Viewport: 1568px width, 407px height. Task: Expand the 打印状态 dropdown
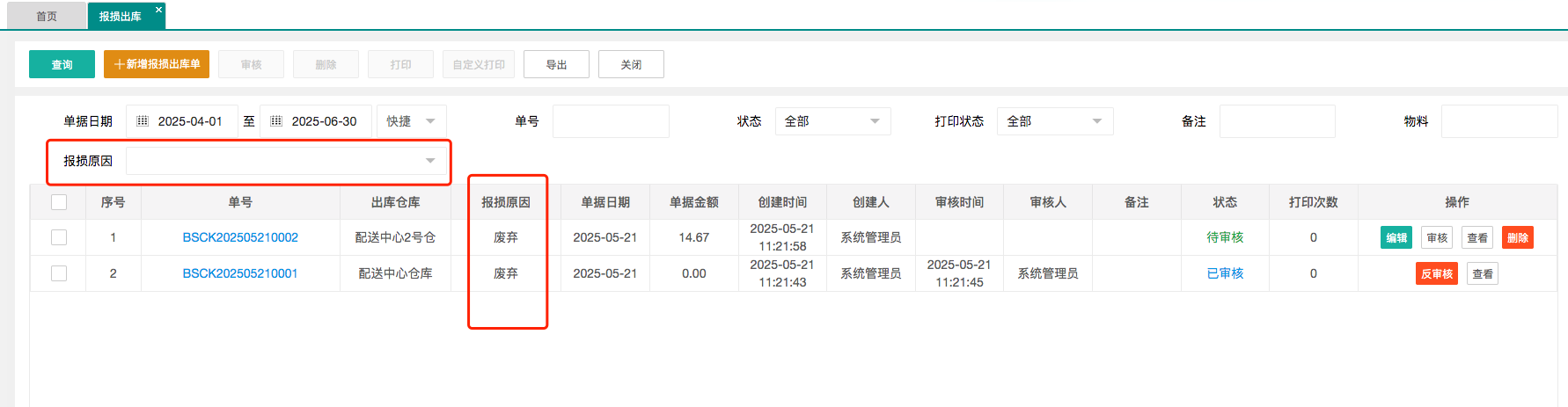[x=1054, y=121]
